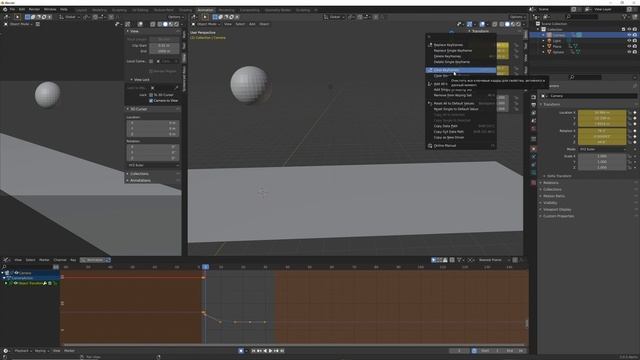This screenshot has height=360, width=640.
Task: Toggle render camera icon for Light row
Action: coord(635,41)
